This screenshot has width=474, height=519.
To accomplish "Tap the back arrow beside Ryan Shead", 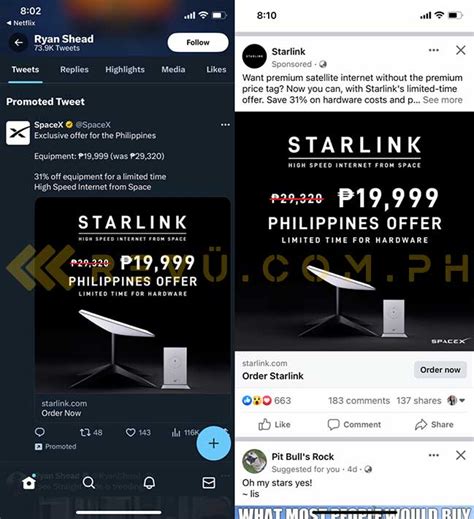I will tap(18, 43).
